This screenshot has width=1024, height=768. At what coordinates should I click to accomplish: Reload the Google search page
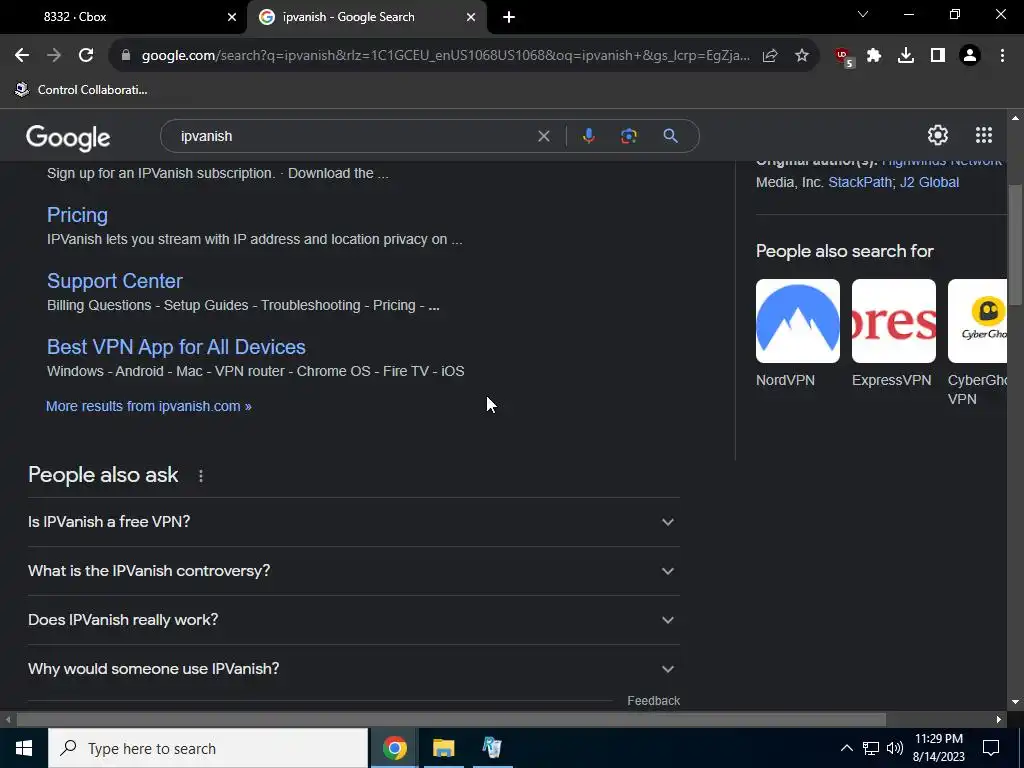86,56
